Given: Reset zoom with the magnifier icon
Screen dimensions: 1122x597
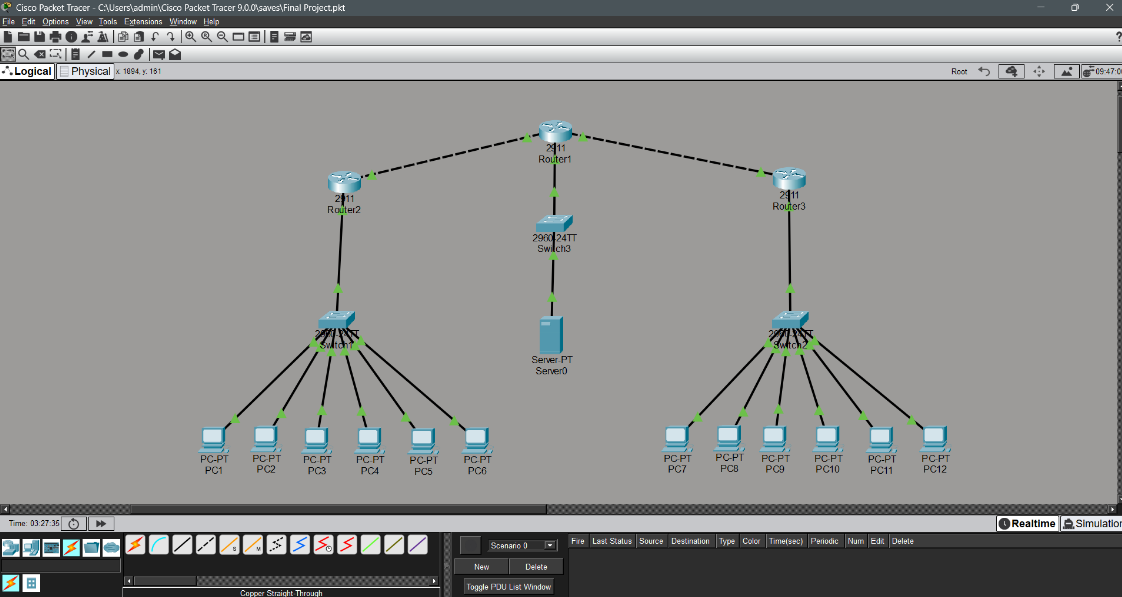Looking at the screenshot, I should 207,37.
